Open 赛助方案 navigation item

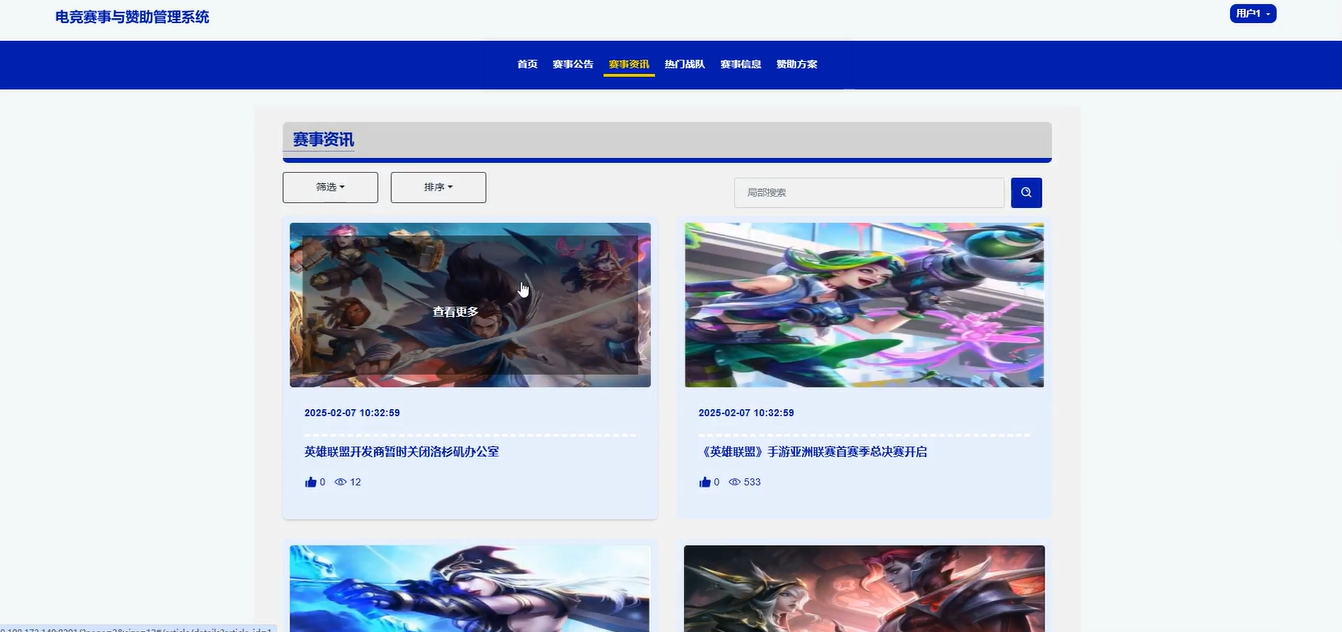(x=797, y=64)
